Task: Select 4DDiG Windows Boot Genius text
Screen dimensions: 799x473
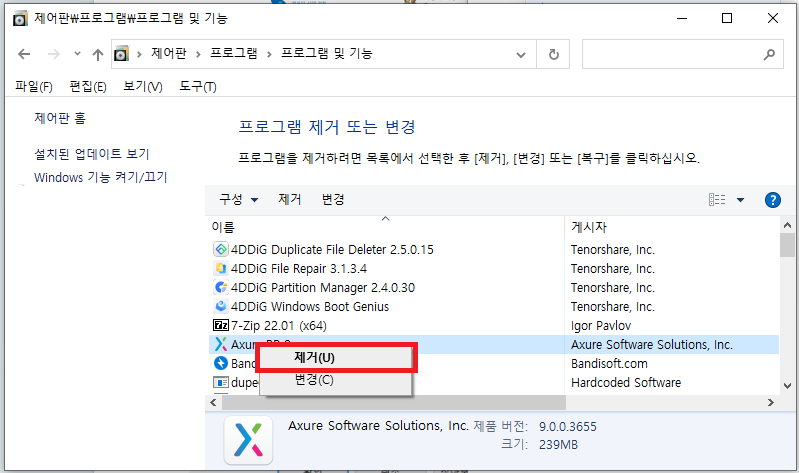Action: (x=310, y=306)
